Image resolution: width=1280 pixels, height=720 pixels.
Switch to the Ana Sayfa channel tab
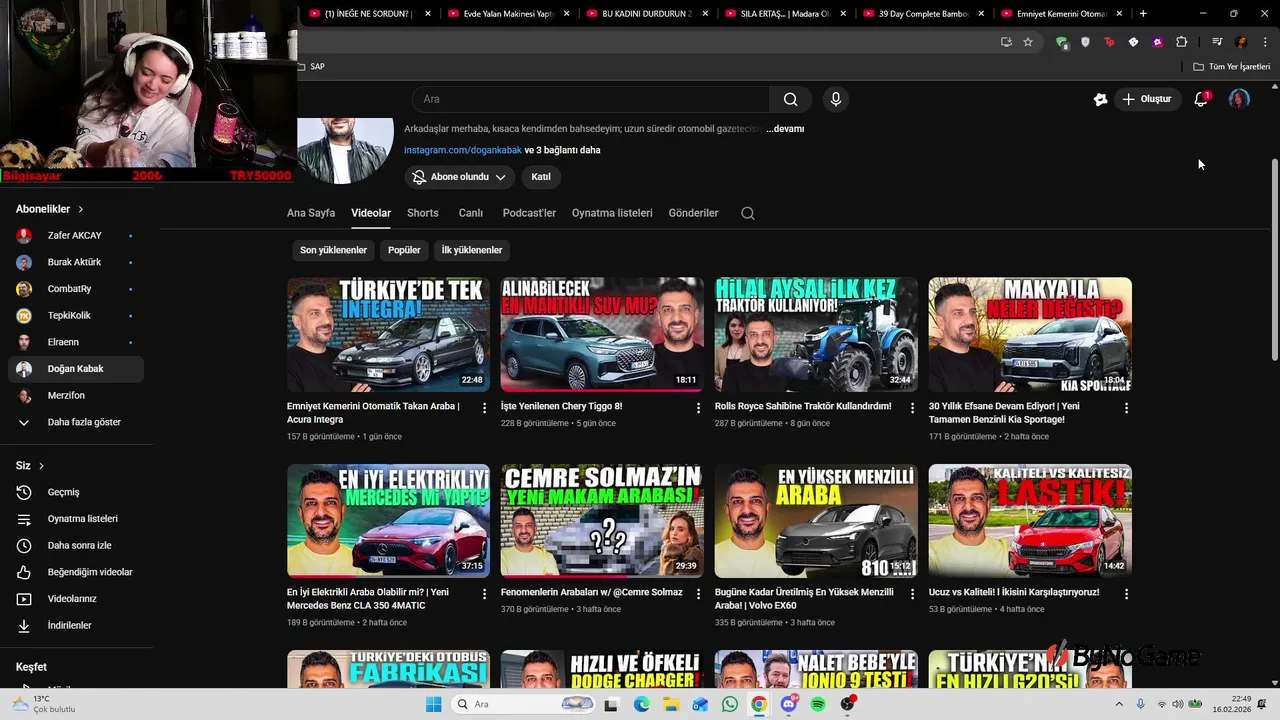[x=311, y=213]
